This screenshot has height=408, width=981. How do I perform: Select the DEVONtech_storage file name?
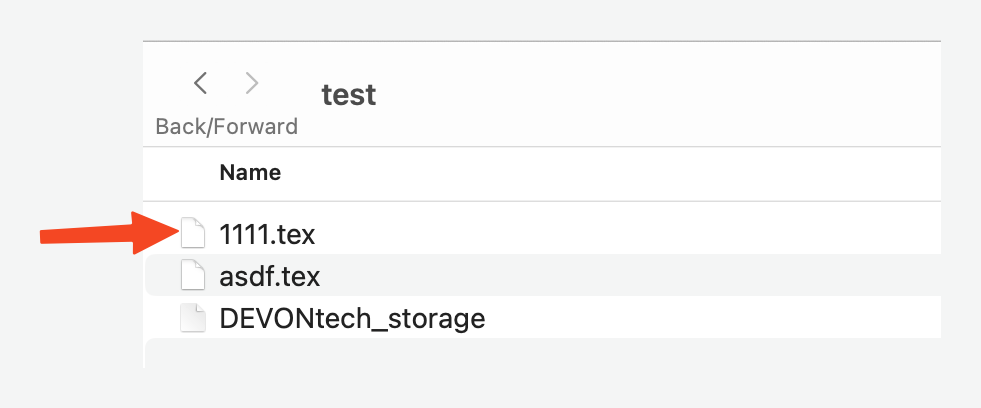[x=352, y=319]
